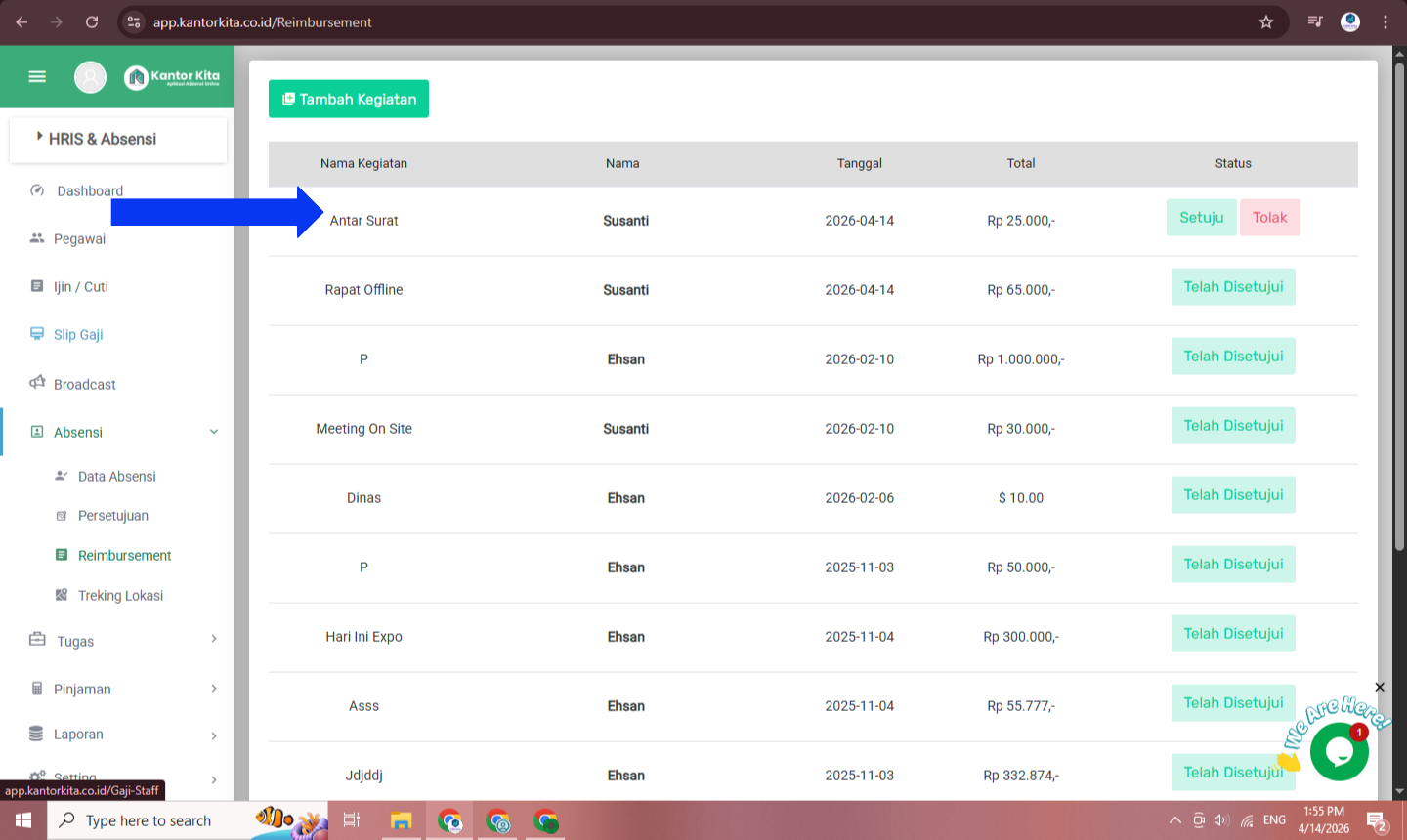Reject Antar Surat with Tolak button
The image size is (1407, 840).
coord(1269,218)
